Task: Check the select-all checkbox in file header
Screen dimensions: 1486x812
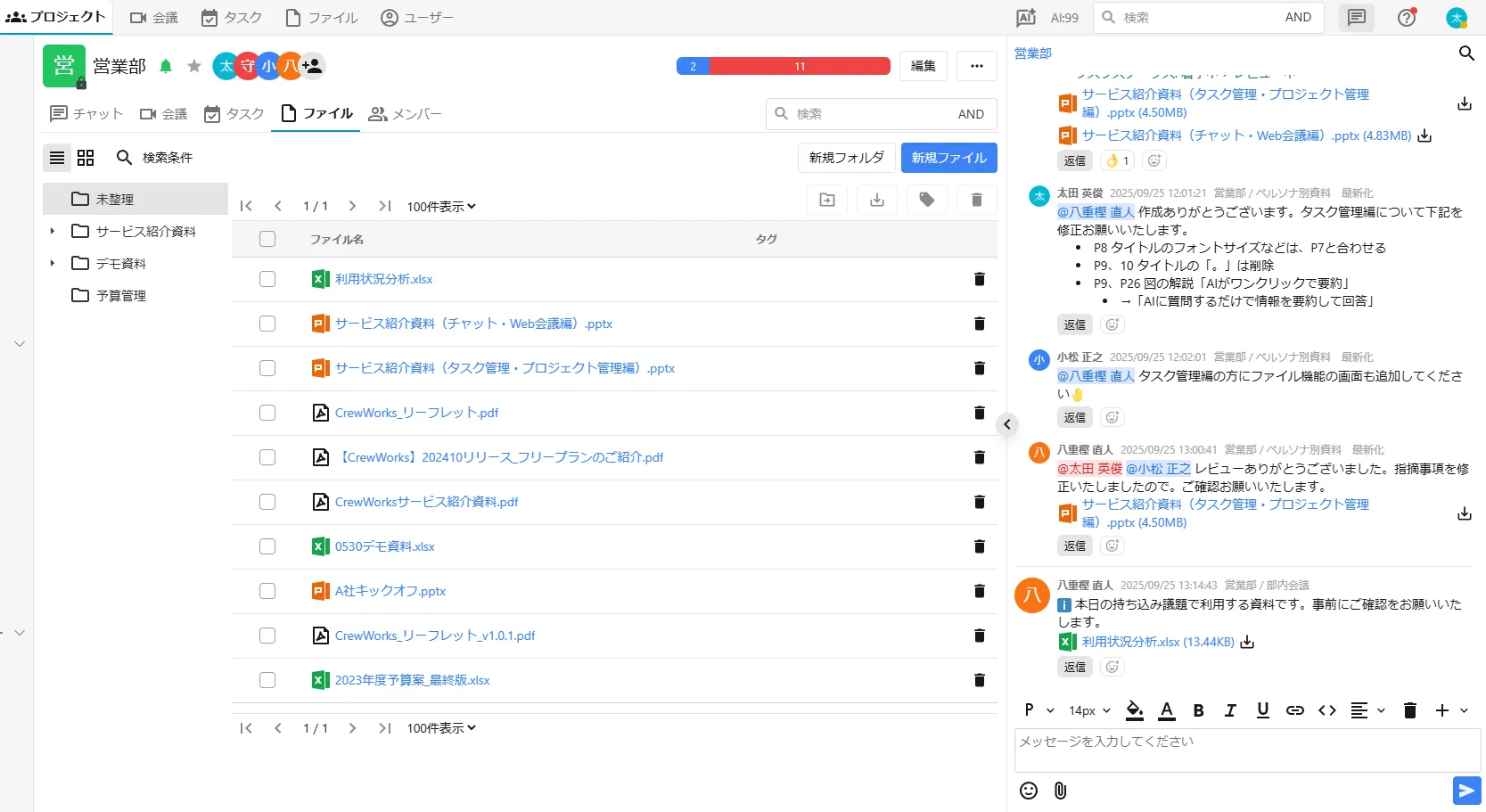Action: coord(267,239)
